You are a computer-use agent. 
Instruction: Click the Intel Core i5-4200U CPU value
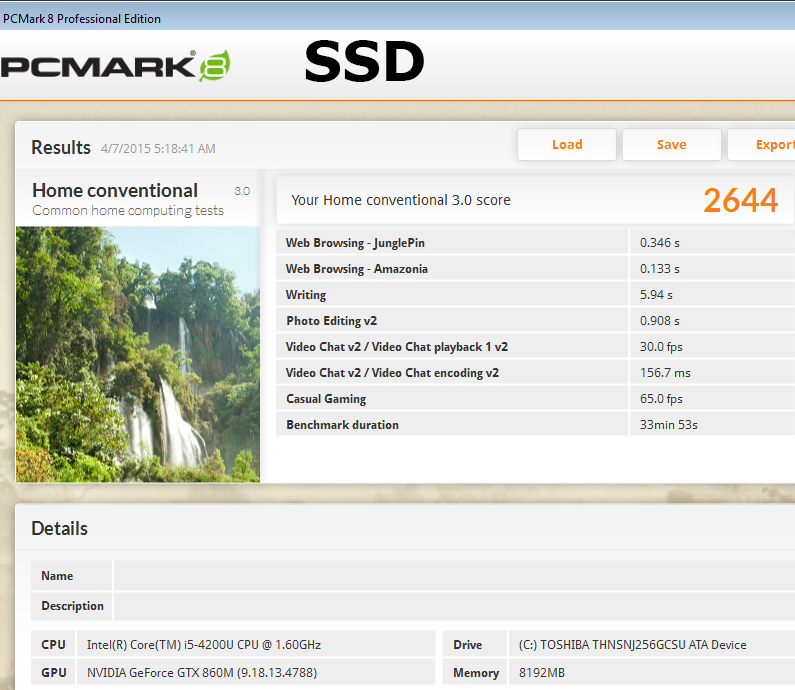click(204, 645)
